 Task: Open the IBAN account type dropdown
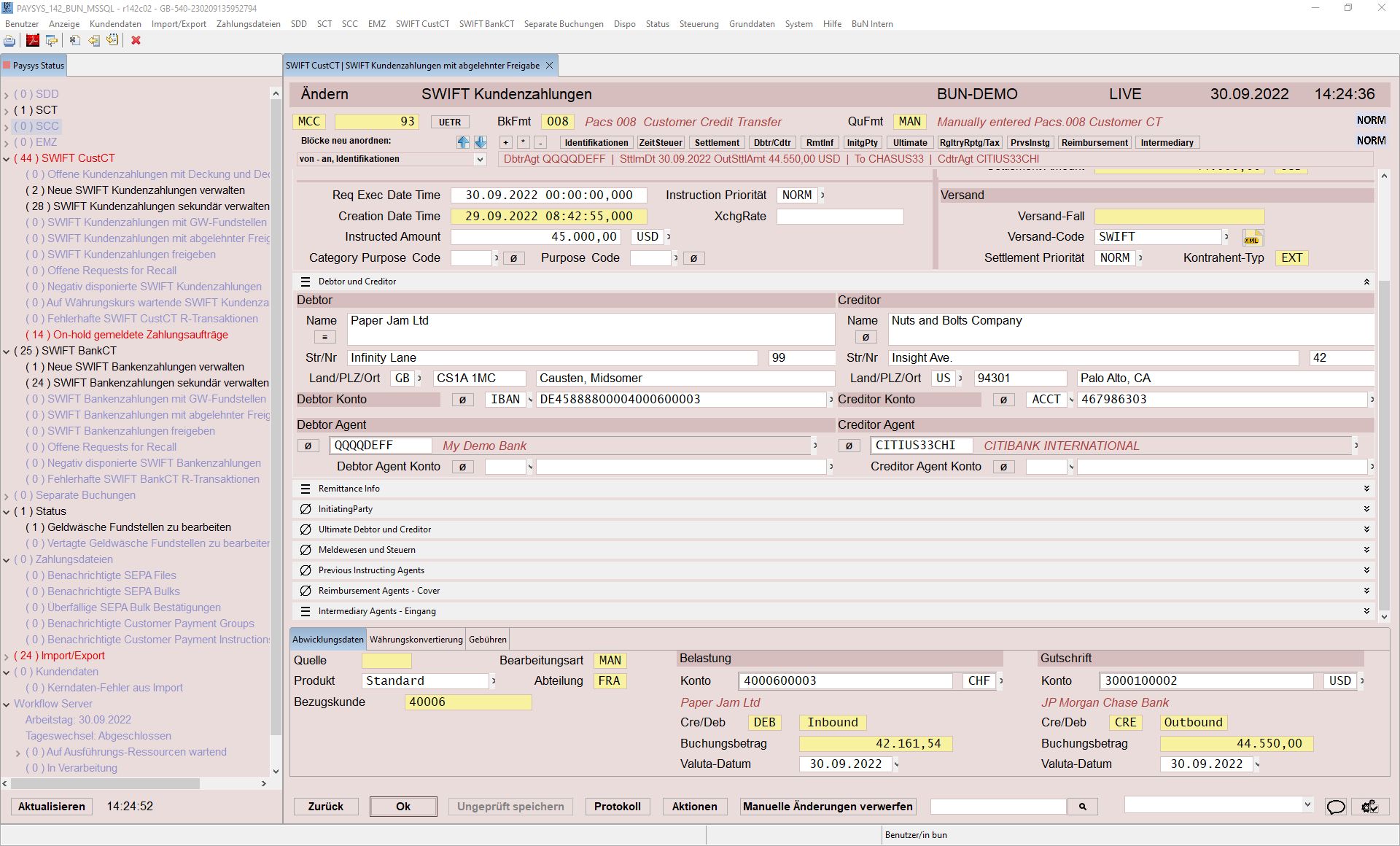point(530,400)
